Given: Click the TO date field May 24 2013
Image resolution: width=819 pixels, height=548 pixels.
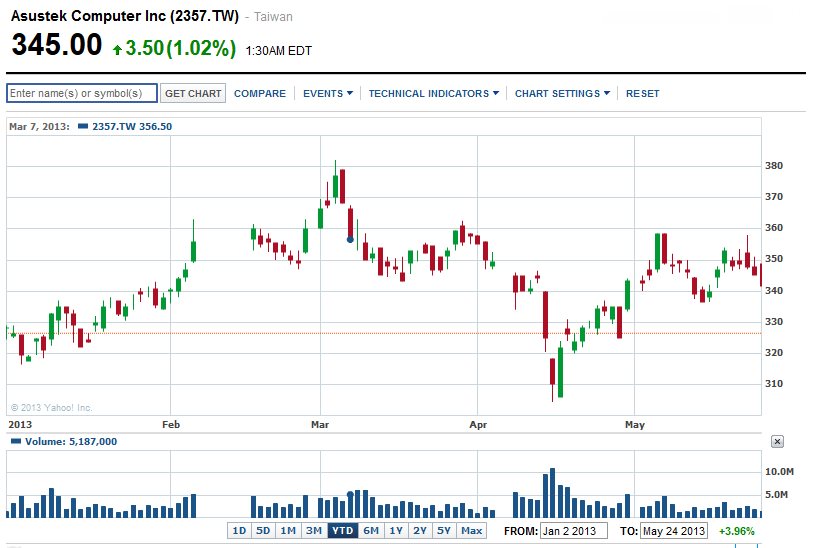Looking at the screenshot, I should [x=674, y=531].
